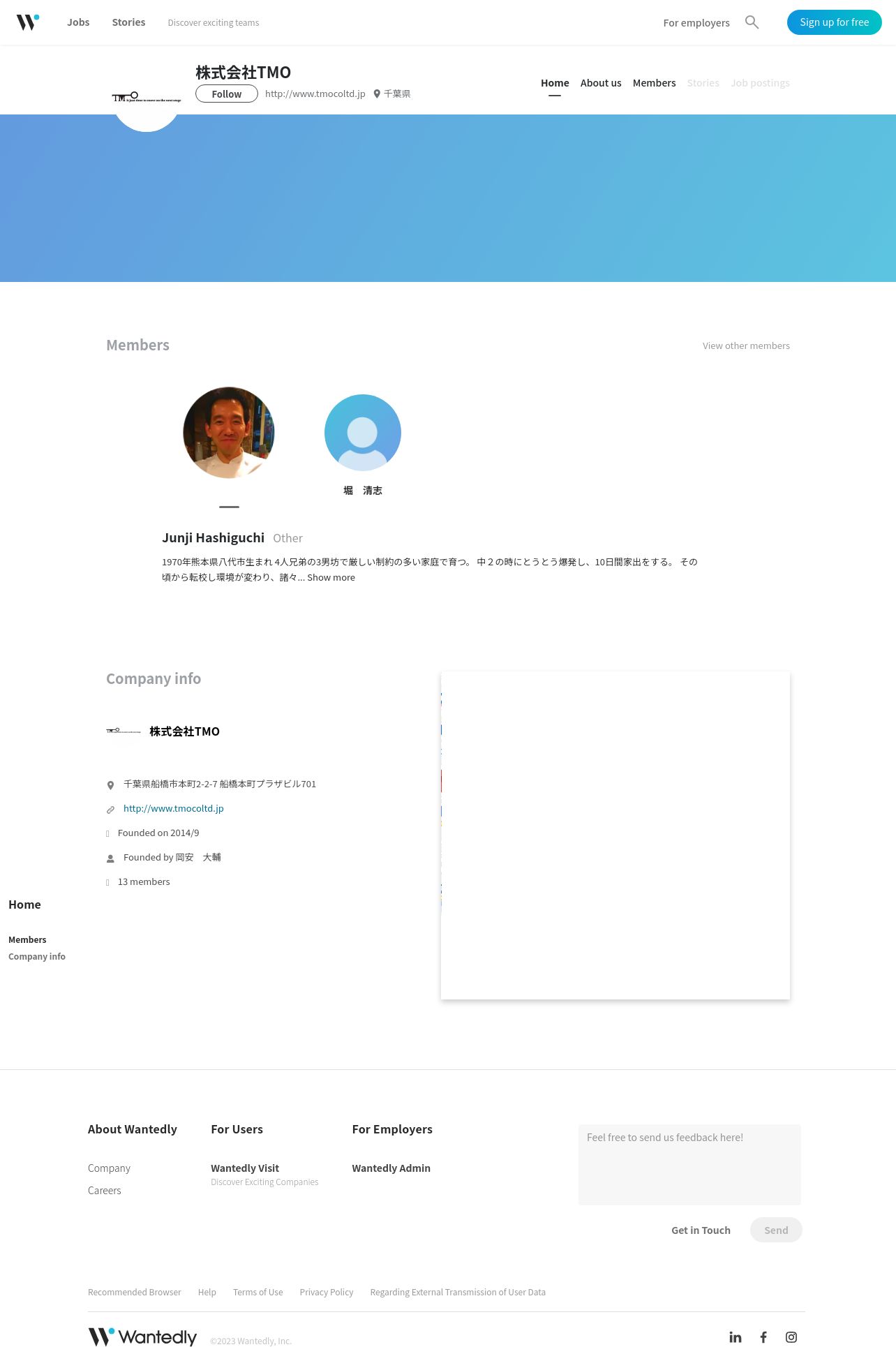The height and width of the screenshot is (1347, 896).
Task: Open the Recommended Browser link
Action: coord(135,1293)
